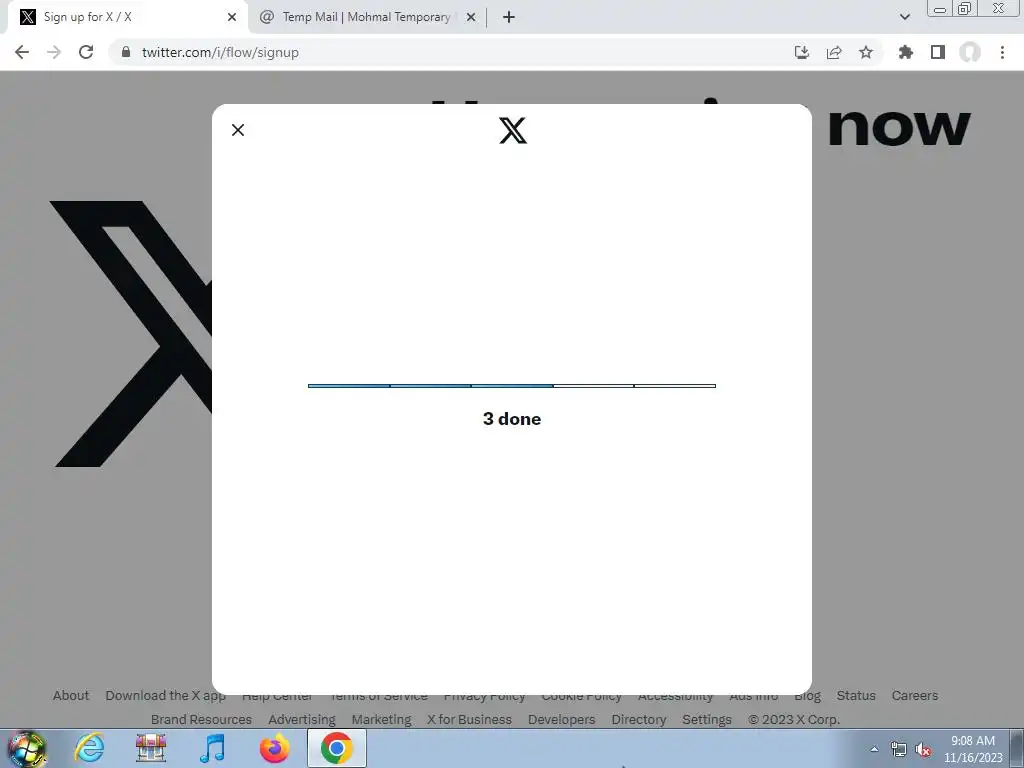Restore down the Chrome window
1024x768 pixels.
pos(965,8)
